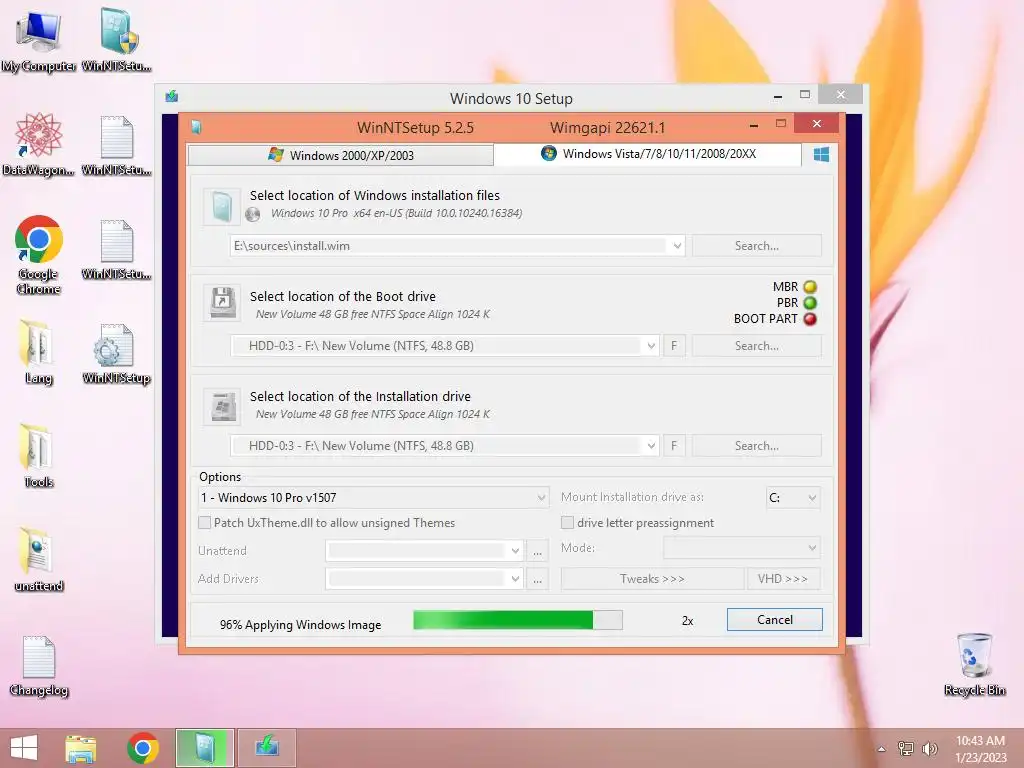This screenshot has height=768, width=1024.
Task: Select Windows 10 Setup taskbar button
Action: [266, 748]
